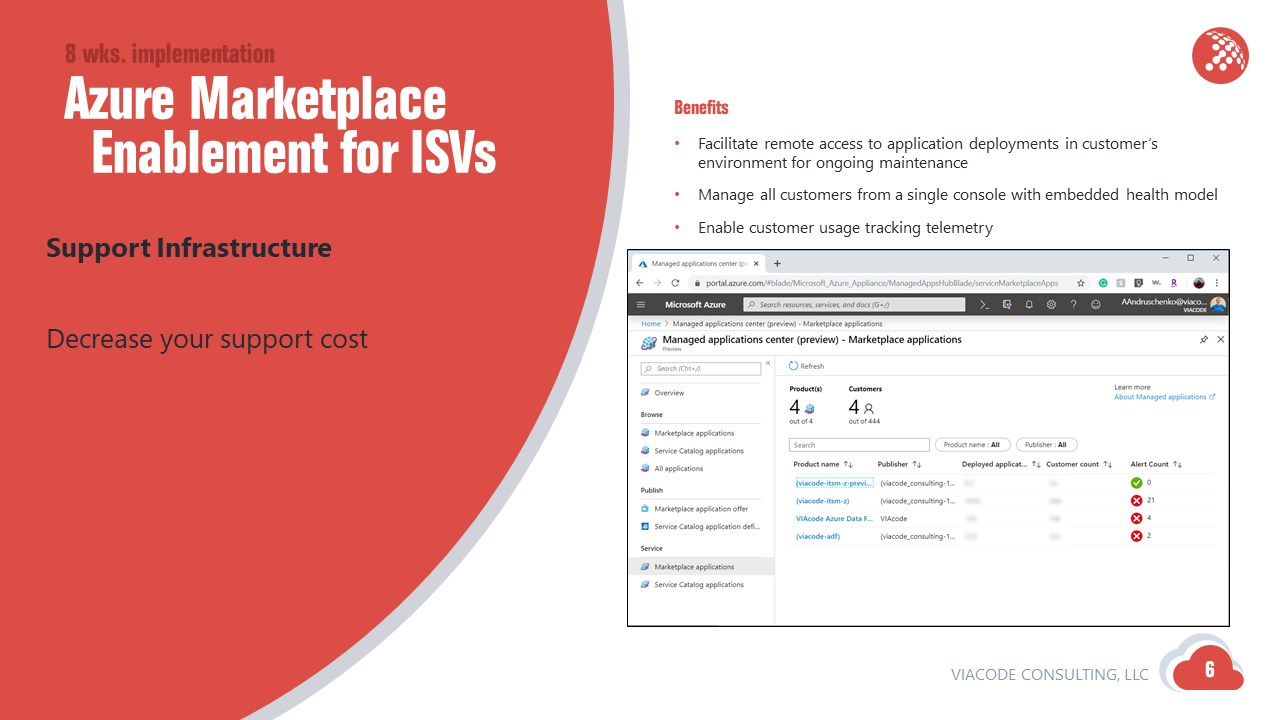1280x720 pixels.
Task: Click the red error icon beside 2
Action: 1136,537
